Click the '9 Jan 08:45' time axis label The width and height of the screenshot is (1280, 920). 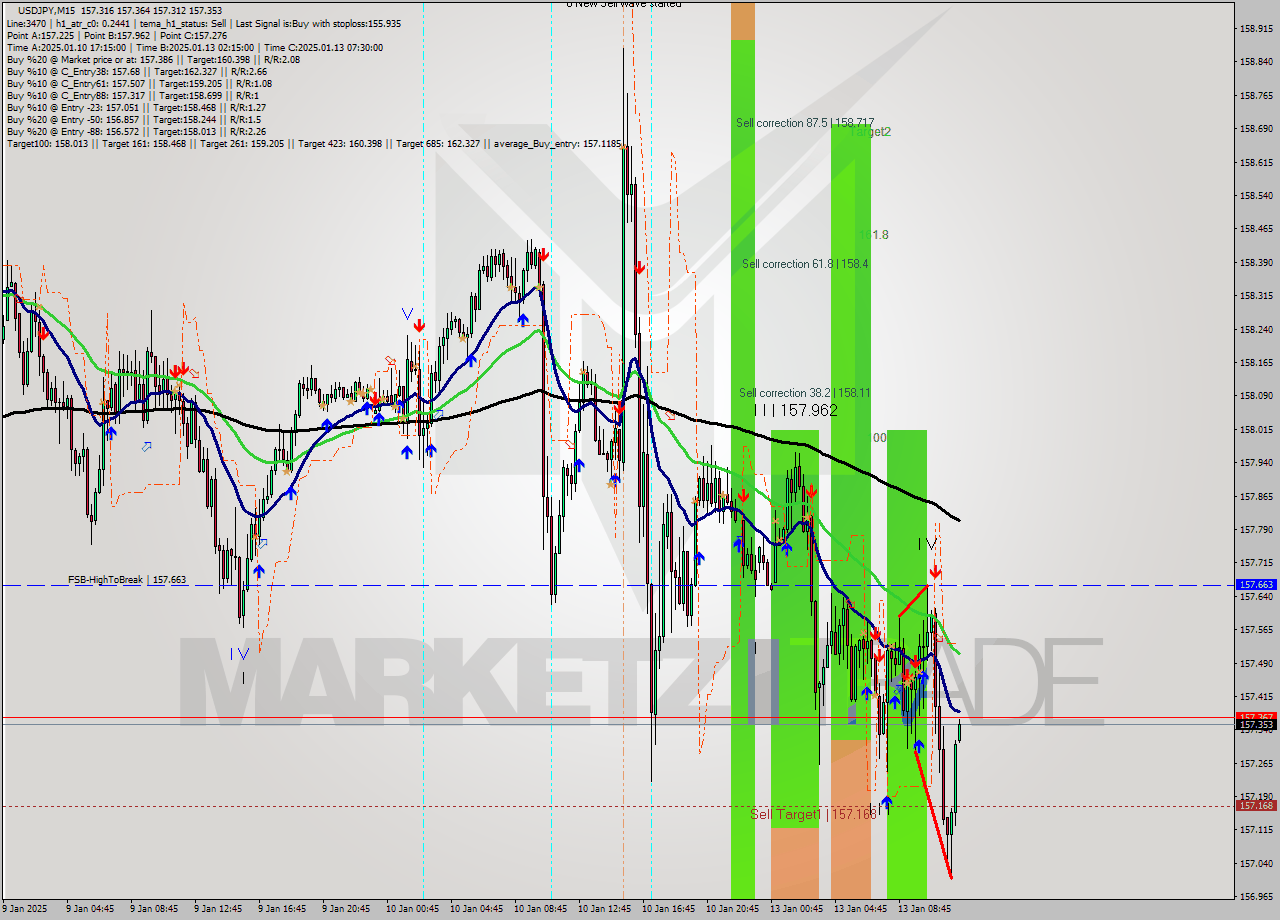point(152,909)
